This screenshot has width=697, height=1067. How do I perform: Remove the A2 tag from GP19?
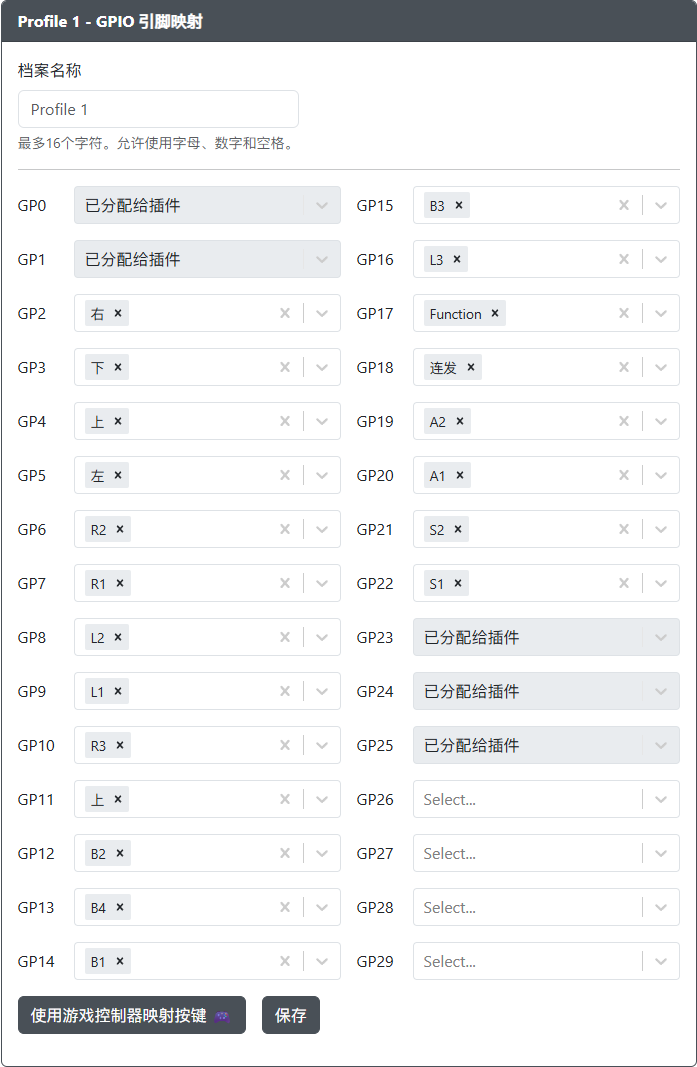(460, 421)
